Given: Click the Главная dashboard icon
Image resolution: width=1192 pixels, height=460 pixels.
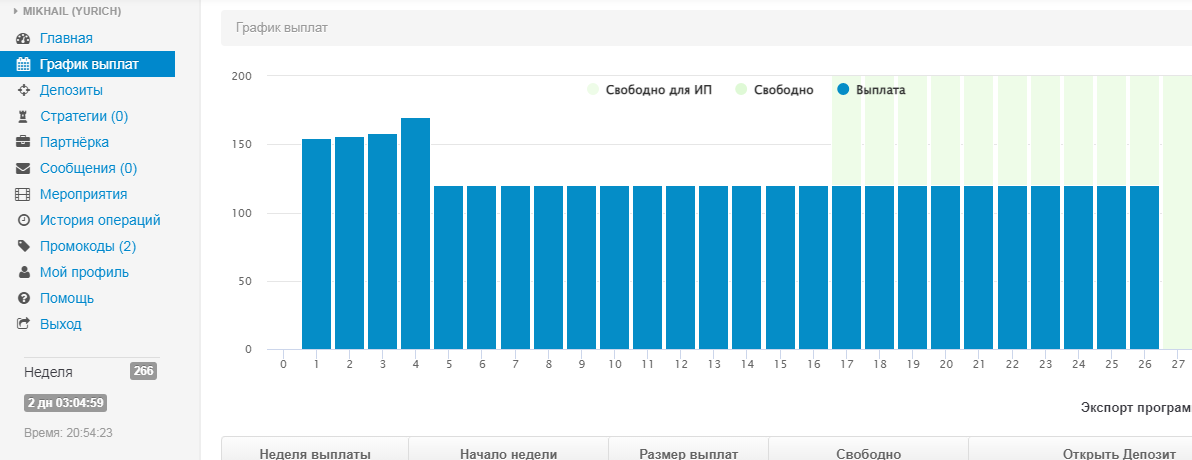Looking at the screenshot, I should (x=24, y=39).
